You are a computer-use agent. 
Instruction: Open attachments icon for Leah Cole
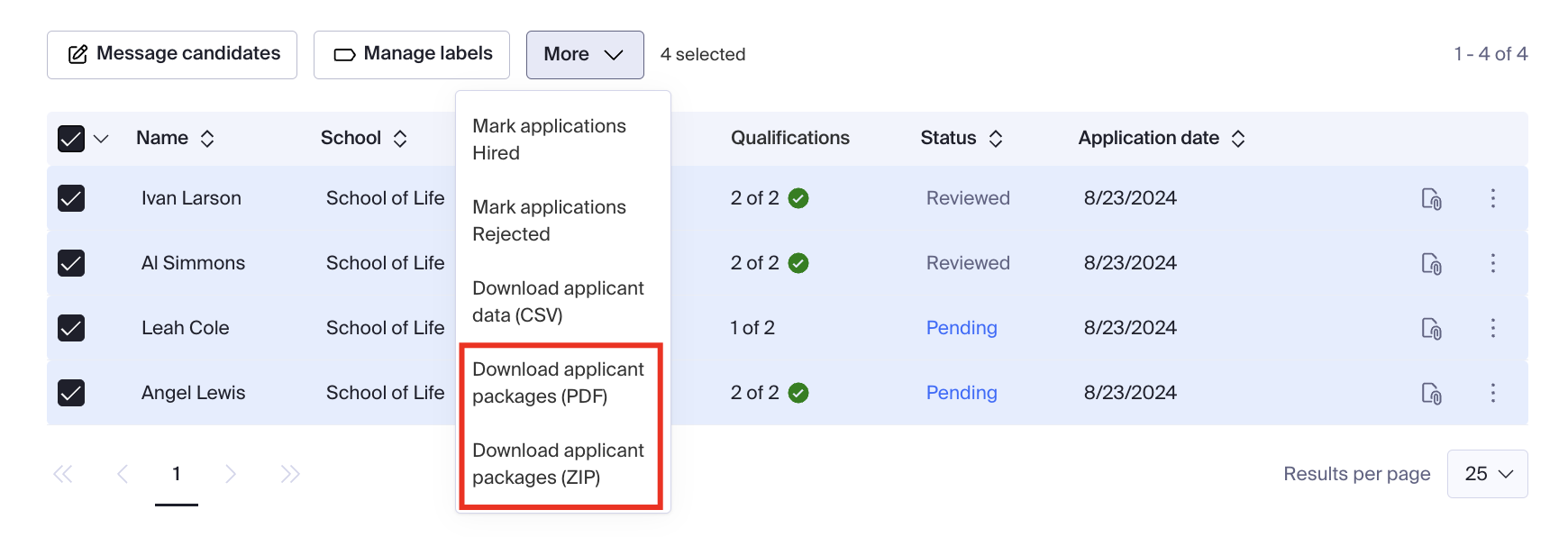(1431, 328)
